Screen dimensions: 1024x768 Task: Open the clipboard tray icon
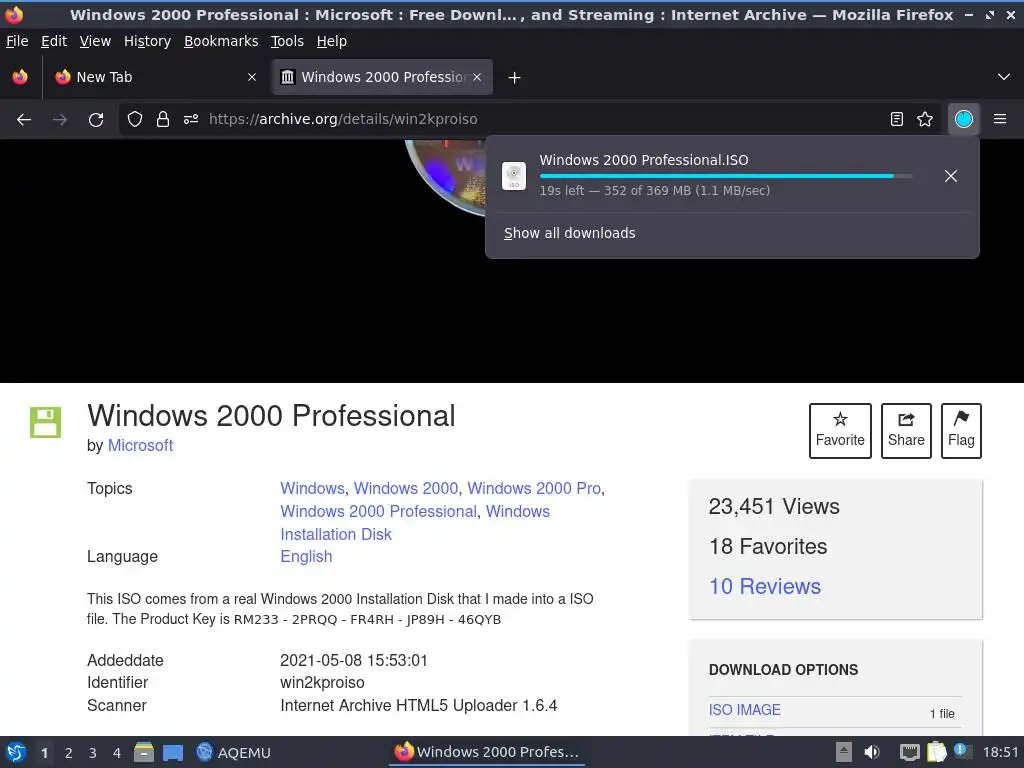(936, 752)
